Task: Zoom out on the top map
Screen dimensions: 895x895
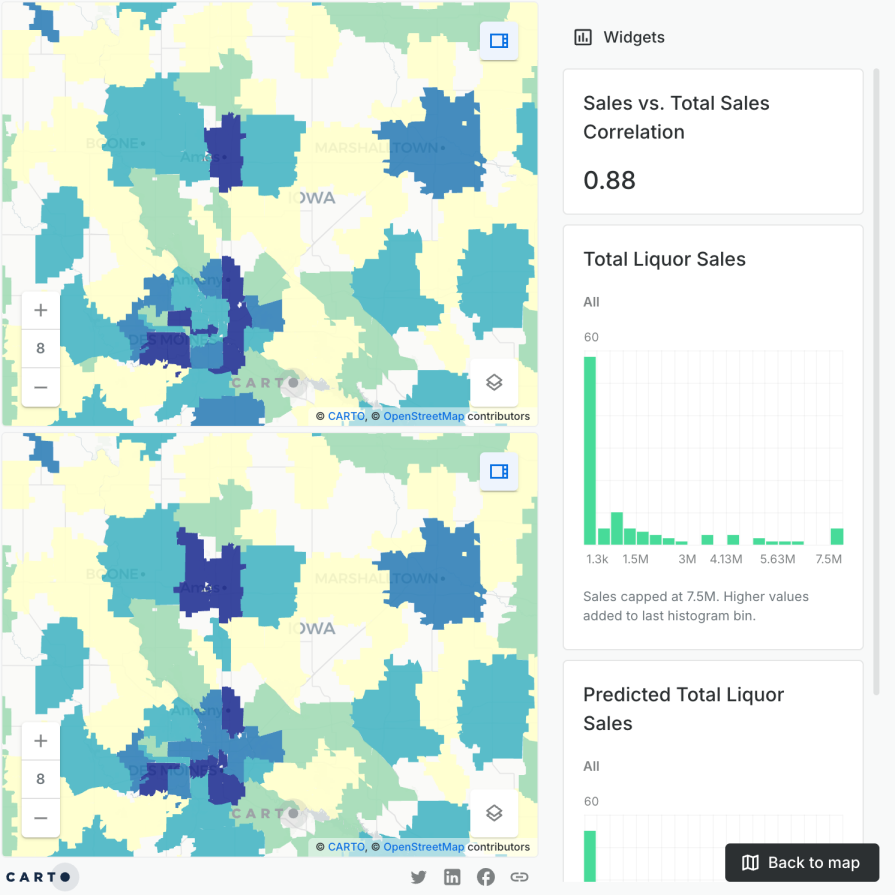Action: [x=41, y=387]
